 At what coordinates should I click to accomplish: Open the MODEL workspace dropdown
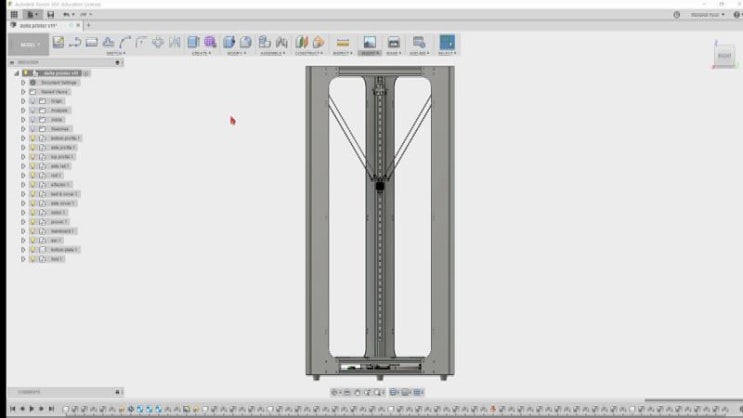coord(28,44)
